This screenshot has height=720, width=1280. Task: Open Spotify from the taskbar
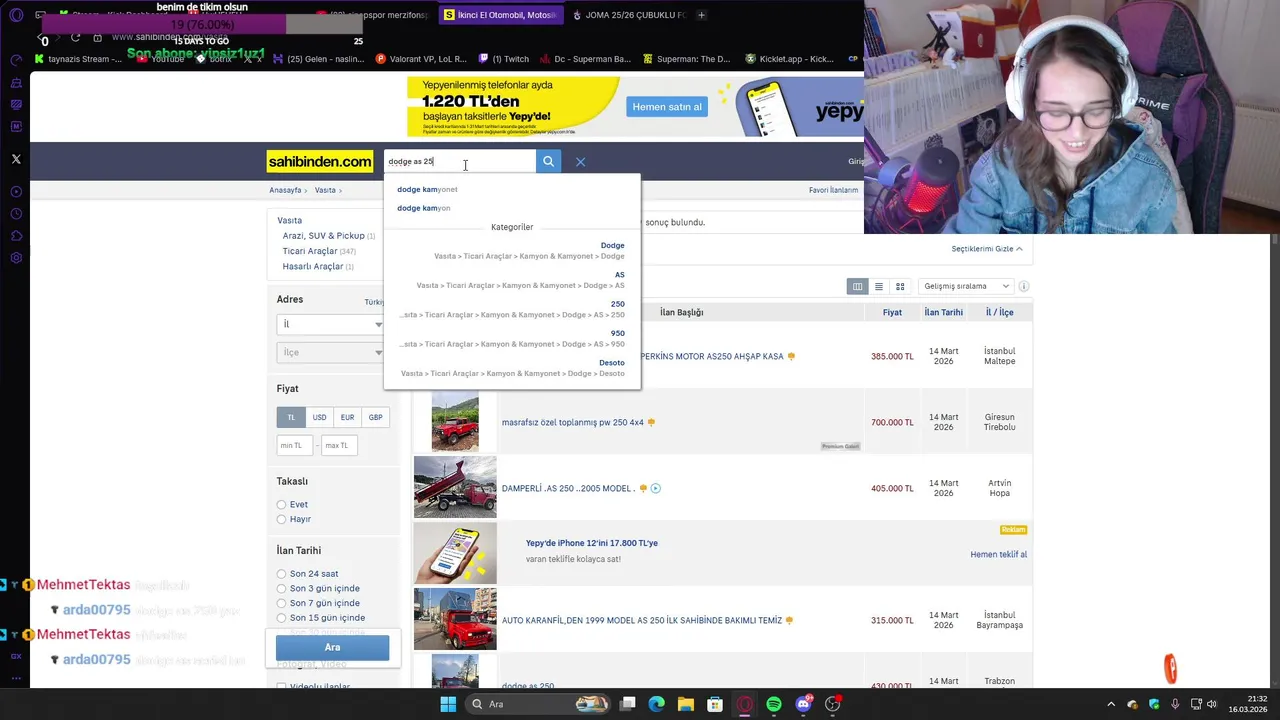(x=774, y=704)
